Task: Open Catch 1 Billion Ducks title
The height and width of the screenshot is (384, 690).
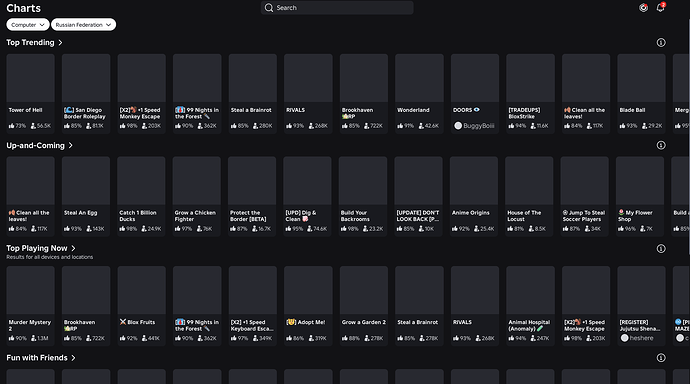Action: pyautogui.click(x=138, y=216)
